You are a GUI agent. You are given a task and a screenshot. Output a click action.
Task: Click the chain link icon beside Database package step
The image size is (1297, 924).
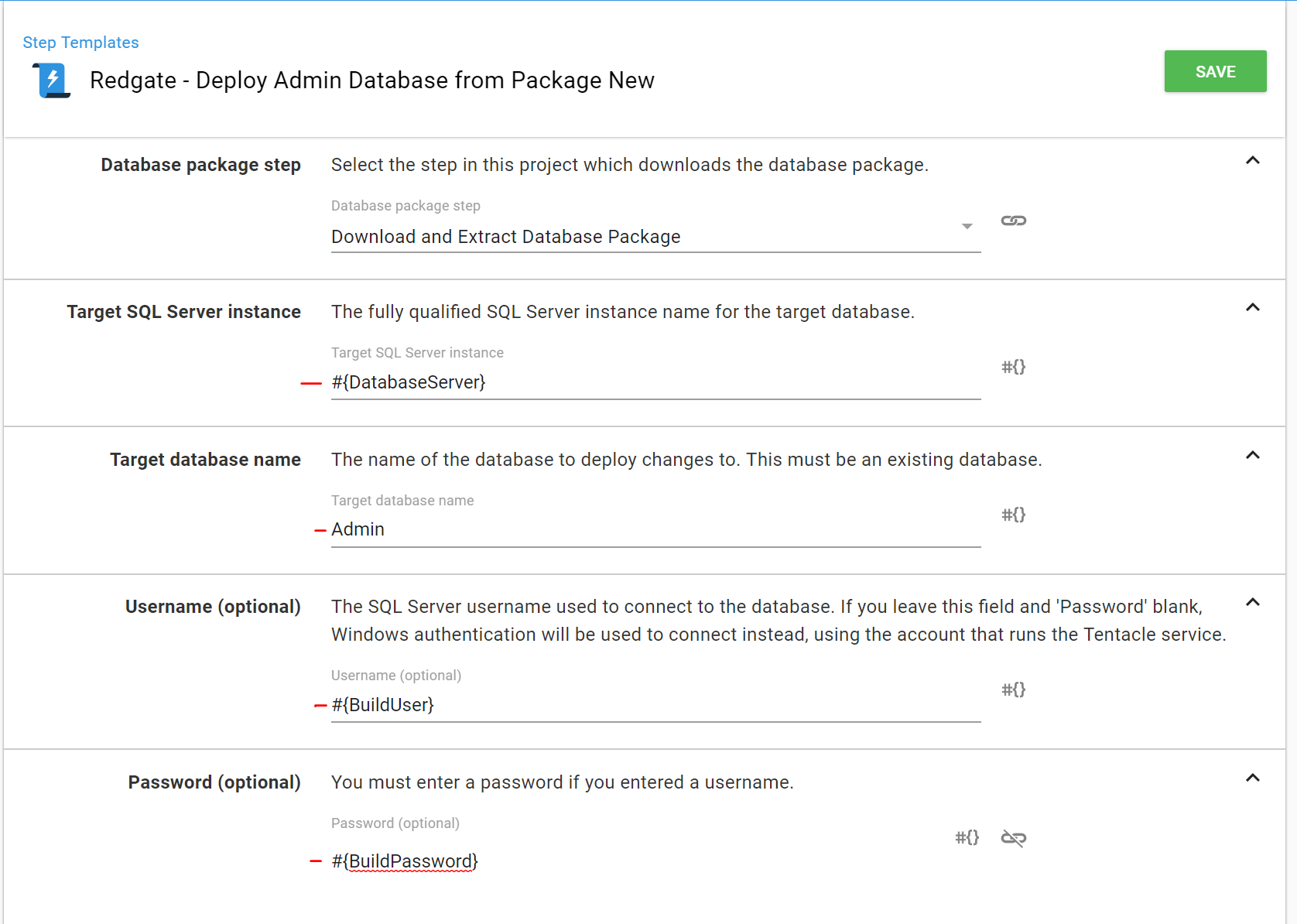1014,221
